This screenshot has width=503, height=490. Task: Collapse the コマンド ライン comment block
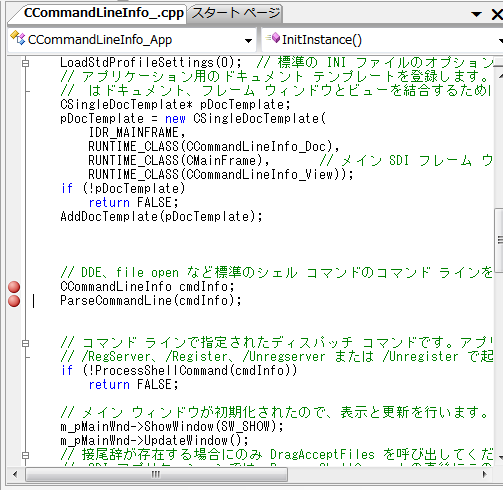25,343
